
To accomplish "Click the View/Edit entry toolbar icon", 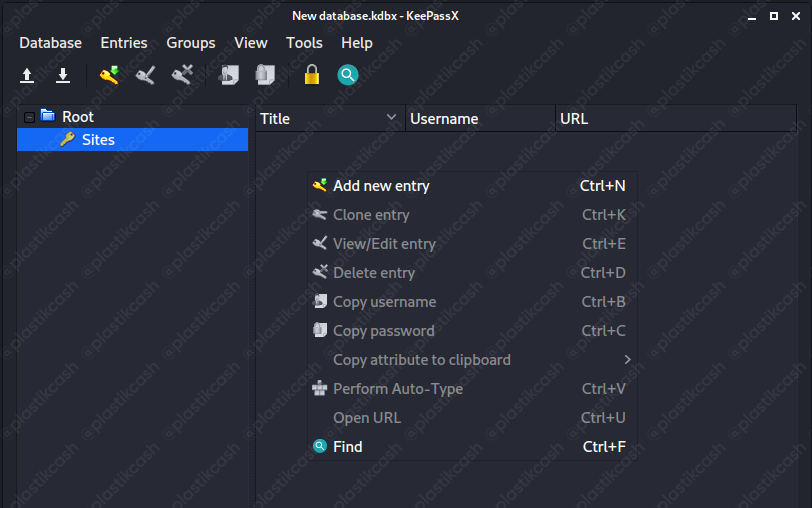I will pyautogui.click(x=146, y=75).
